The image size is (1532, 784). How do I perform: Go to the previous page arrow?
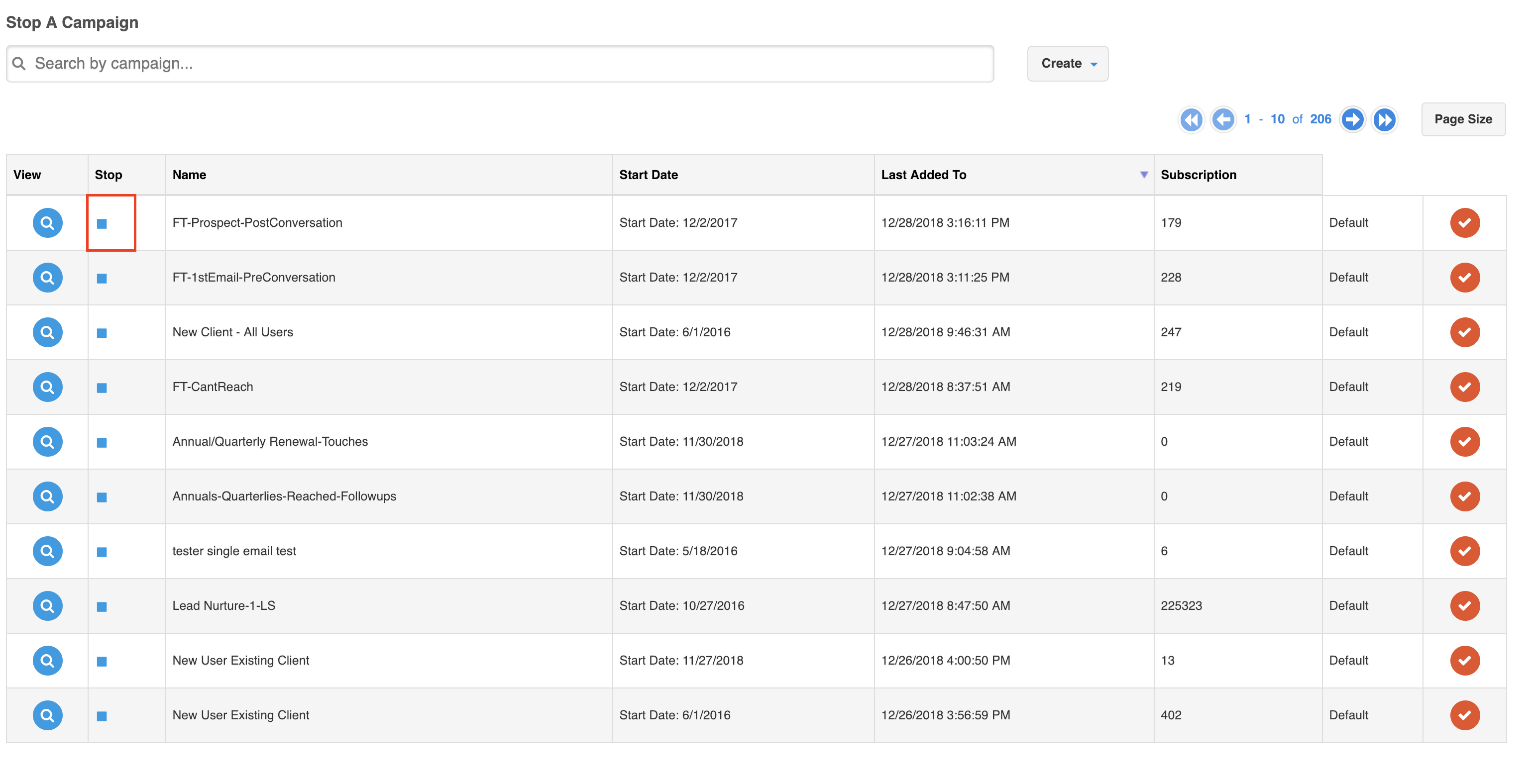1223,119
